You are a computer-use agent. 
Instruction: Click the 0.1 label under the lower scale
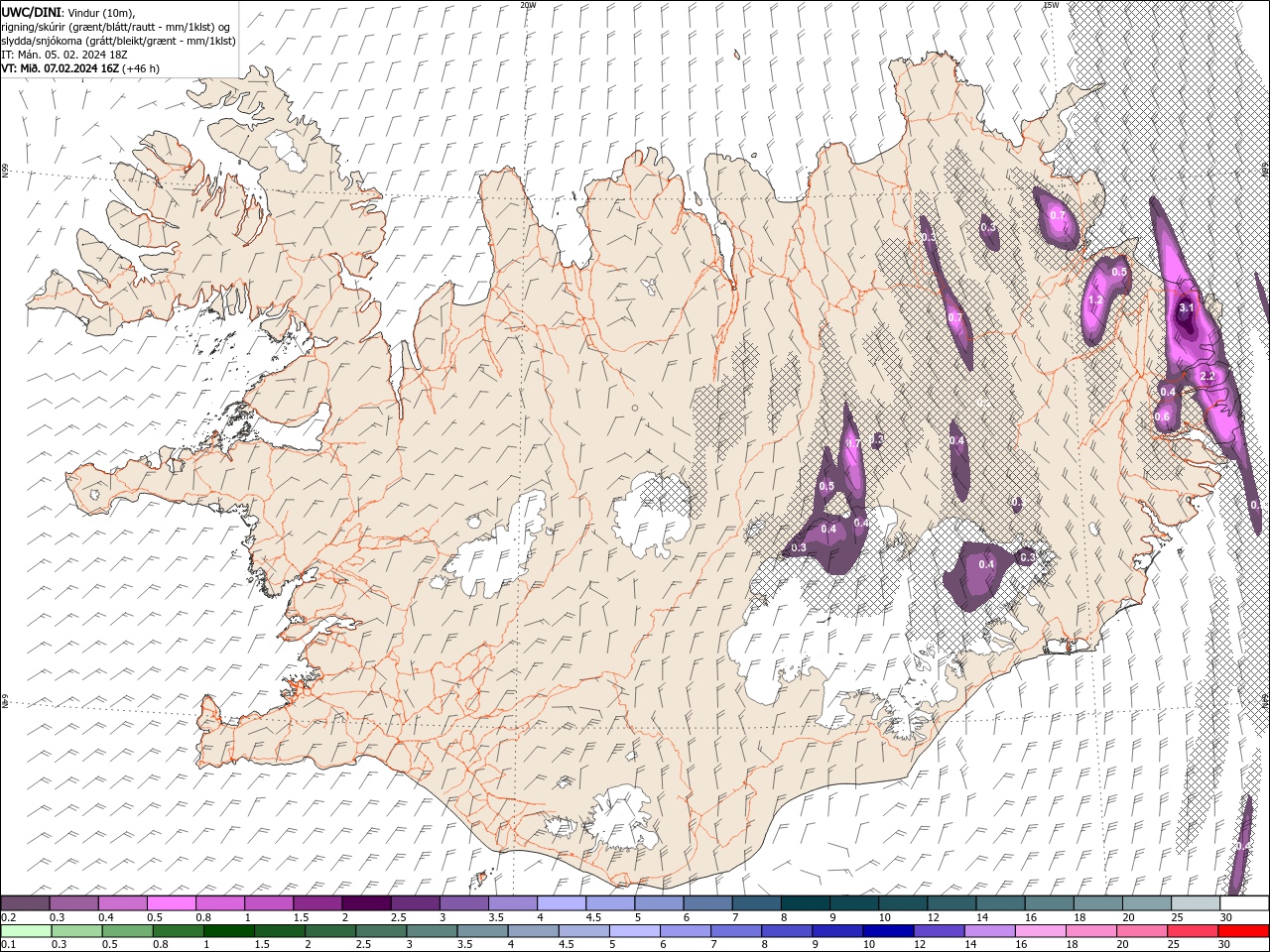tap(8, 945)
